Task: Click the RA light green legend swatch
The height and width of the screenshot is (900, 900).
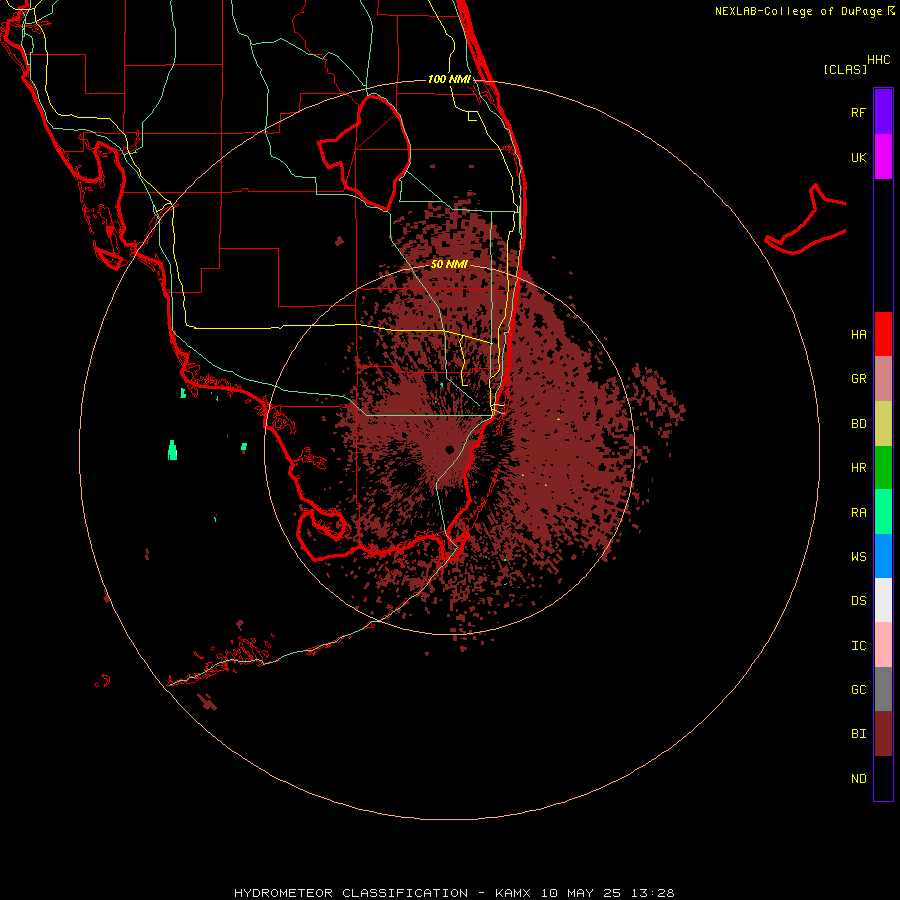Action: 883,512
